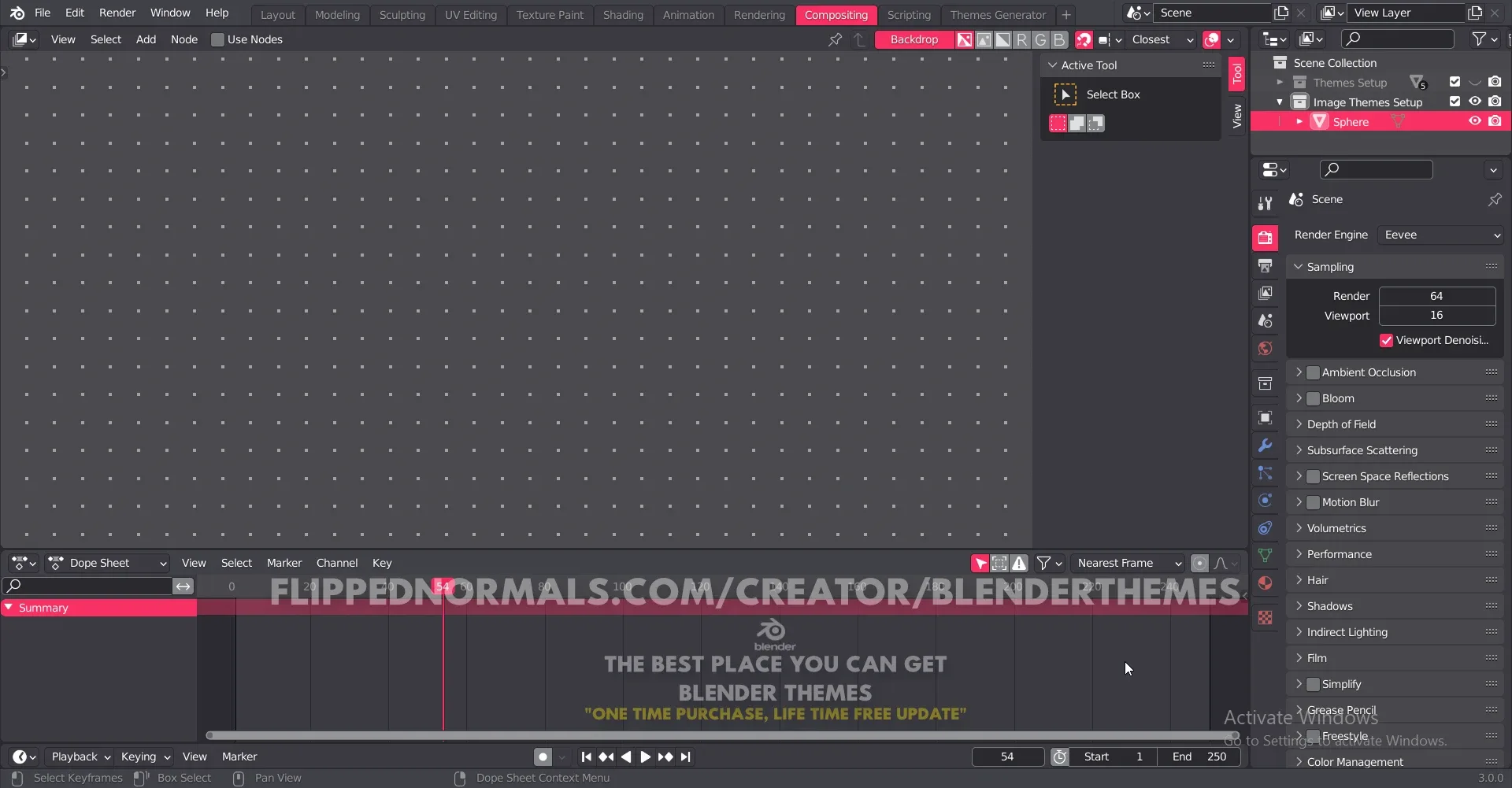This screenshot has width=1512, height=788.
Task: Open the Render properties tab icon
Action: click(1265, 238)
